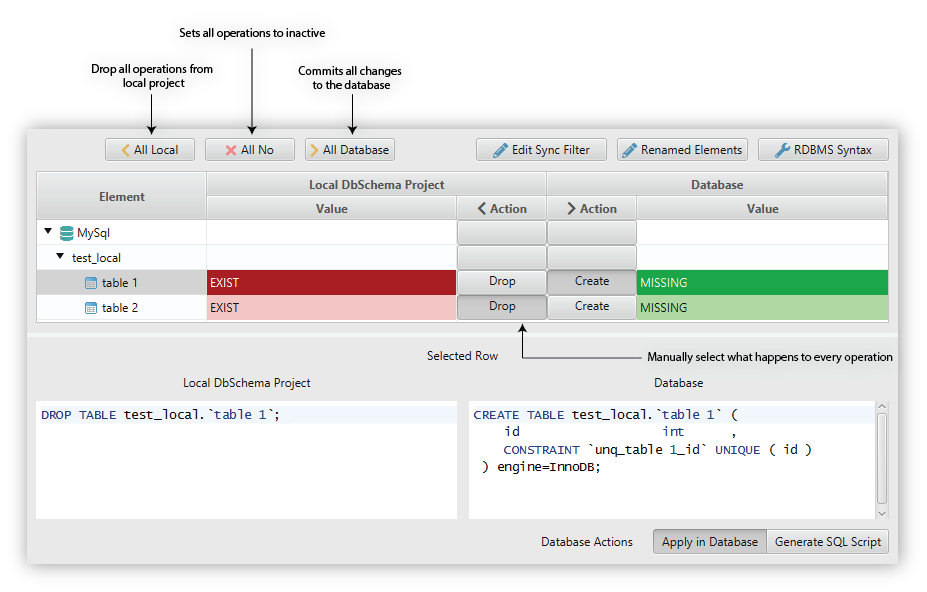Collapse the test_local schema node
Image resolution: width=927 pixels, height=592 pixels.
[x=60, y=257]
